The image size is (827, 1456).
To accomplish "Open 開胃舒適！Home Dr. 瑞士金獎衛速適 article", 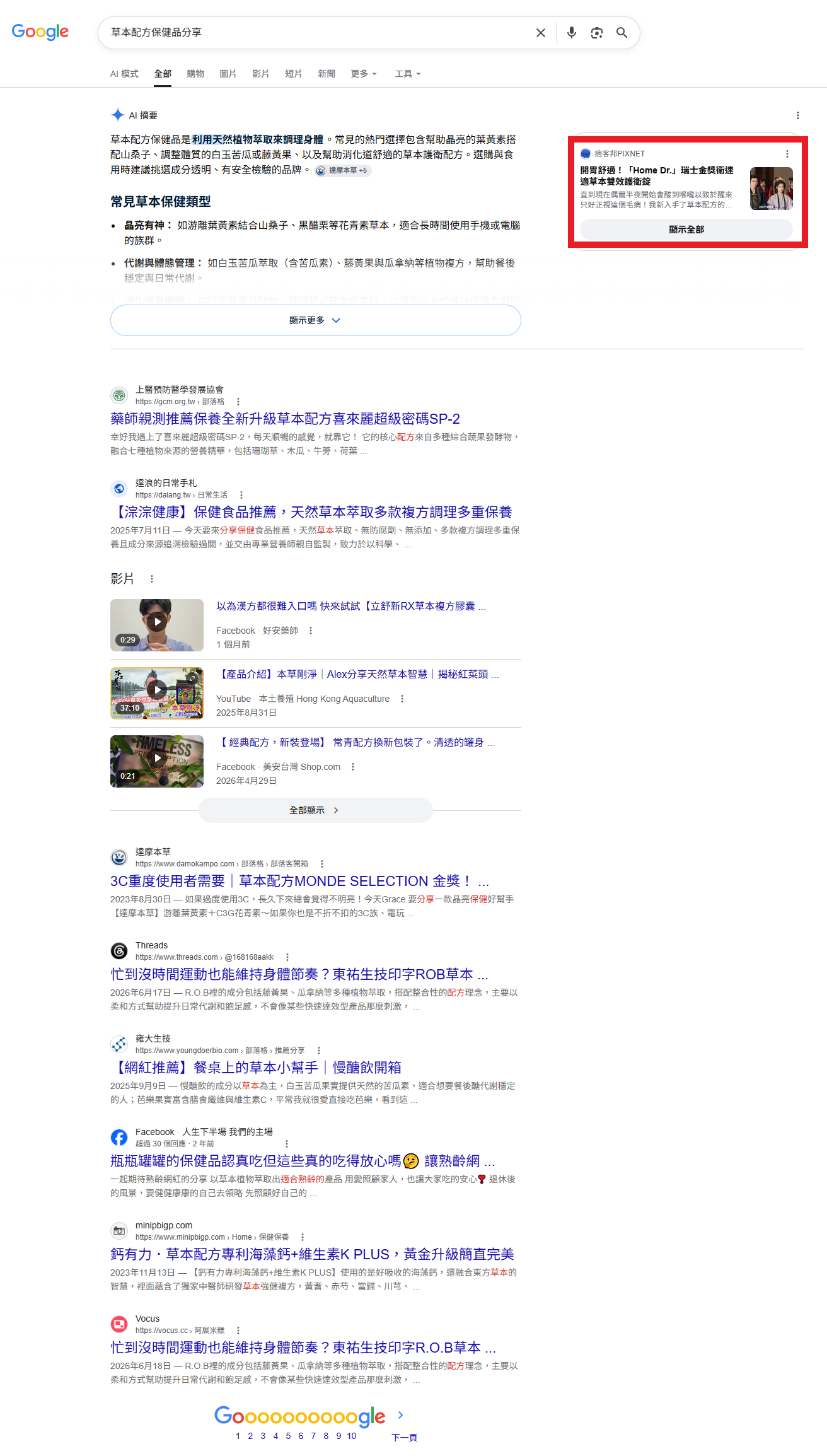I will pos(657,176).
